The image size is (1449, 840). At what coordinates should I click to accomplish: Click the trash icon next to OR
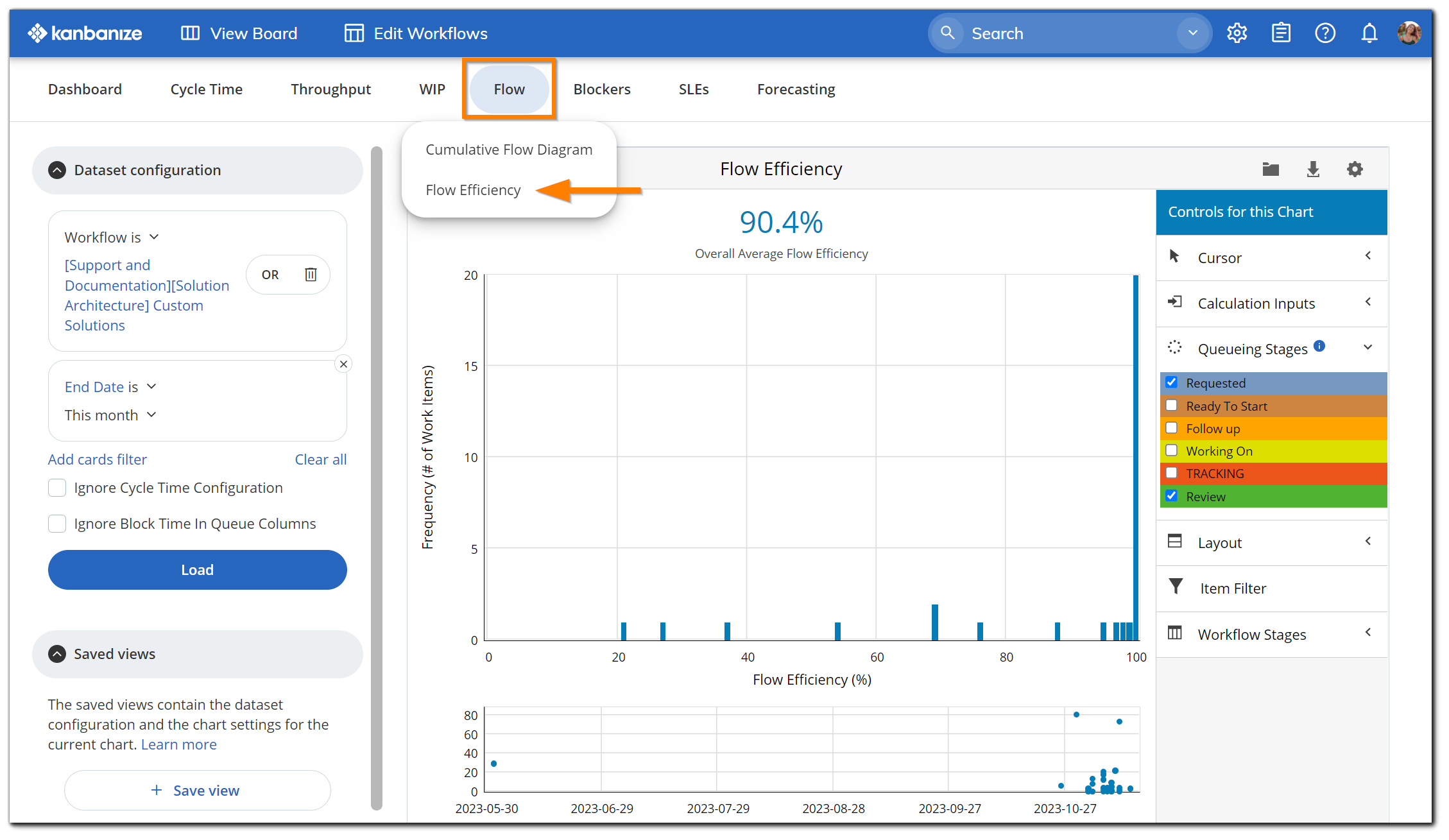311,274
